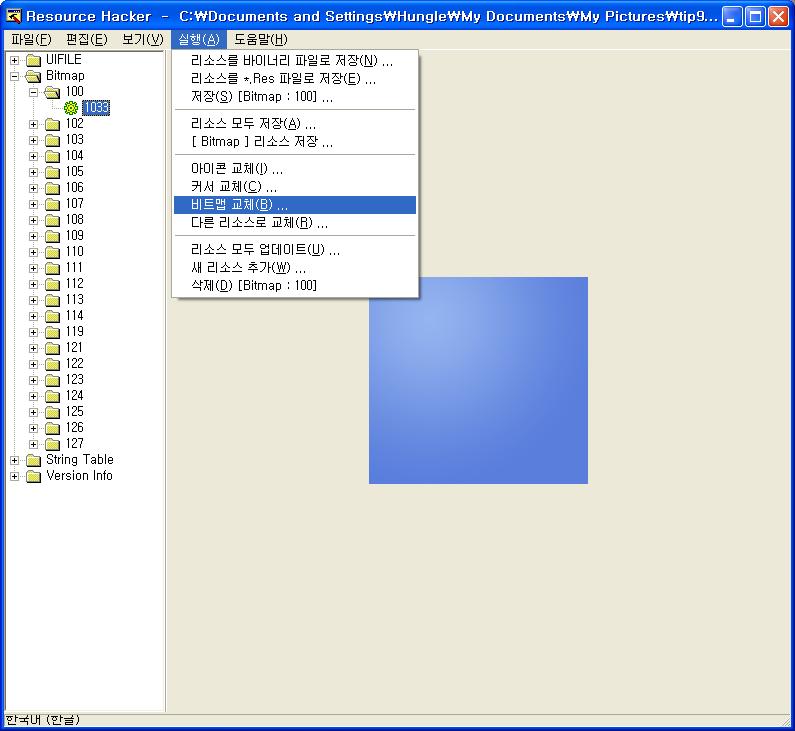Expand the String Table node

coord(15,460)
